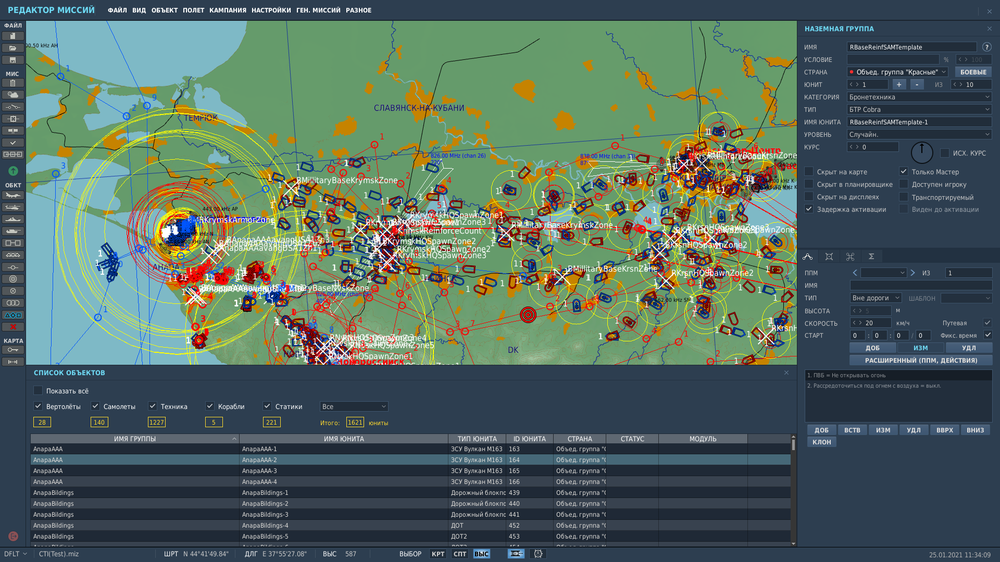Uncheck the Только Мастер checkbox
The image size is (1000, 562).
pos(904,172)
